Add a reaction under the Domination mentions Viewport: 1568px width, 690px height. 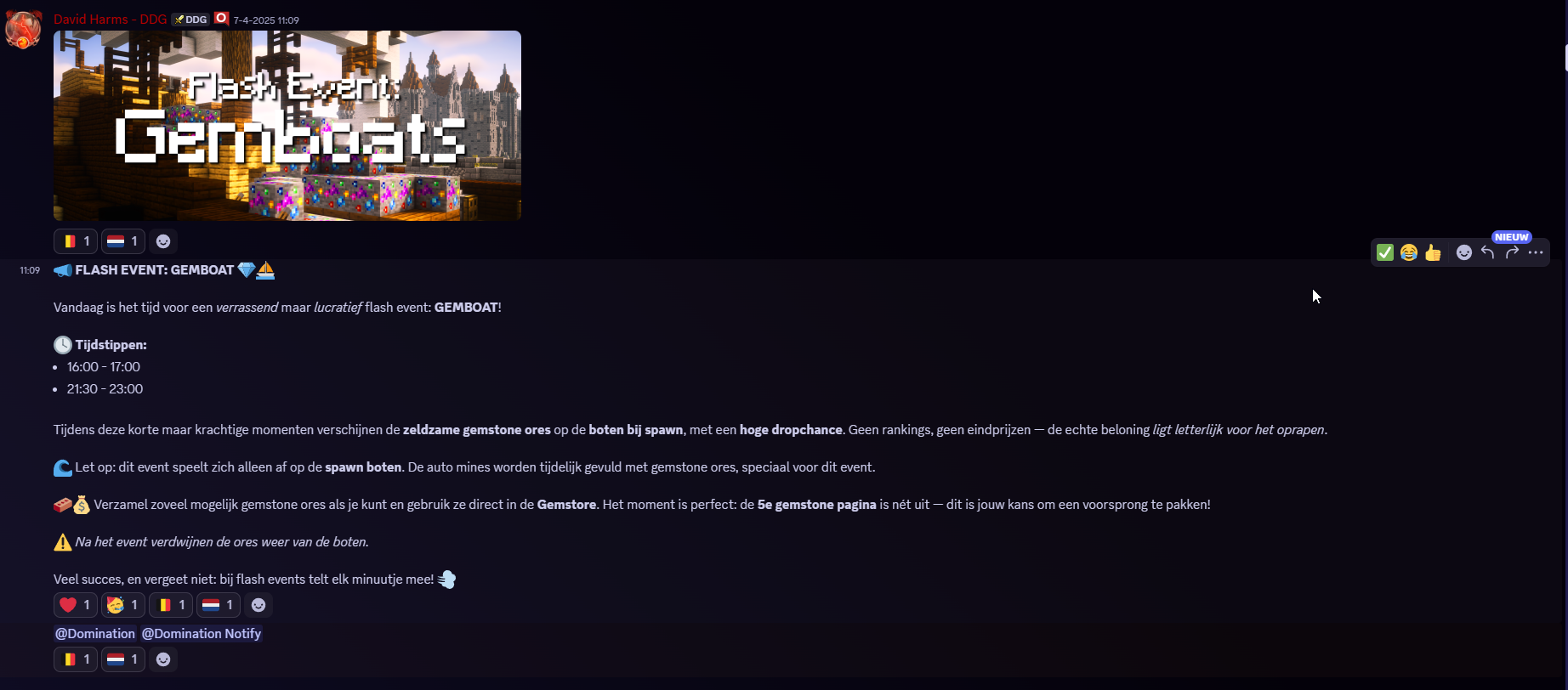[163, 659]
